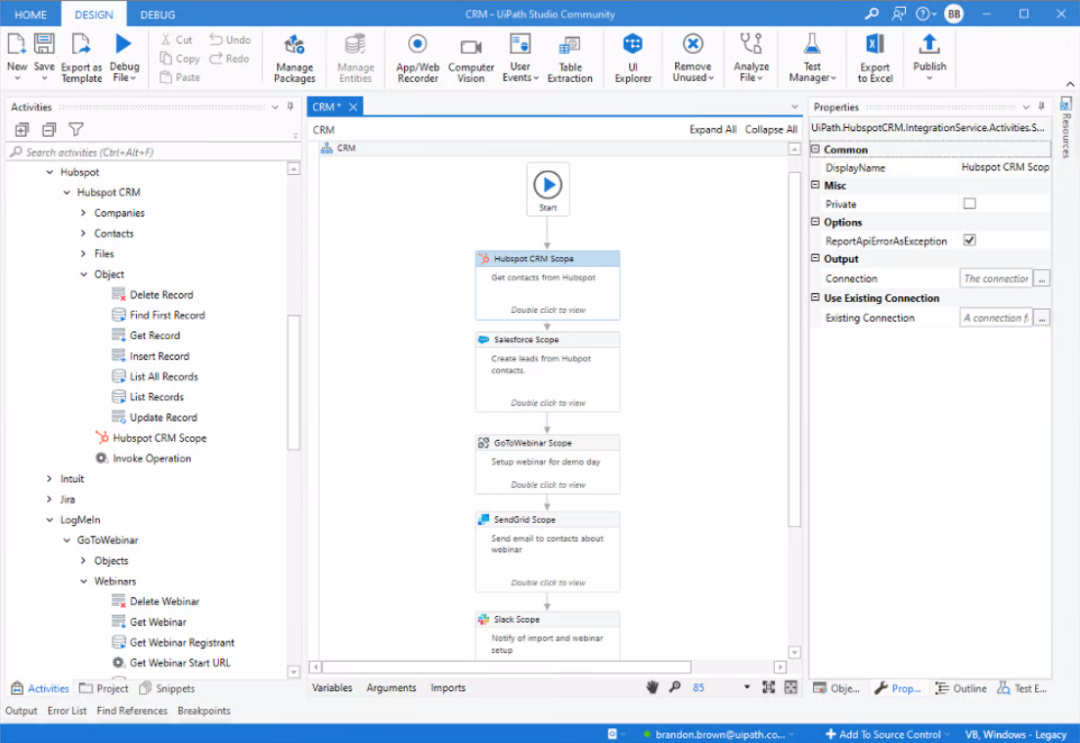Expand the Jira tree node
Screen dimensions: 1080x743
(x=49, y=499)
